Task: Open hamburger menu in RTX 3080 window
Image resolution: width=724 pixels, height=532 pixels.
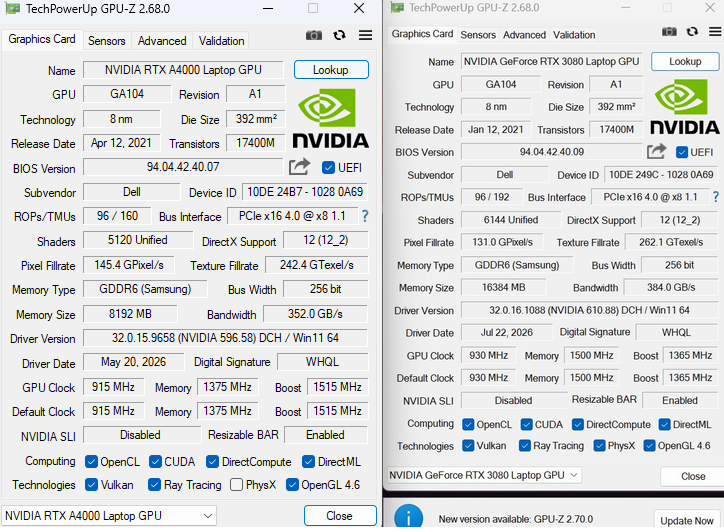Action: [x=715, y=31]
